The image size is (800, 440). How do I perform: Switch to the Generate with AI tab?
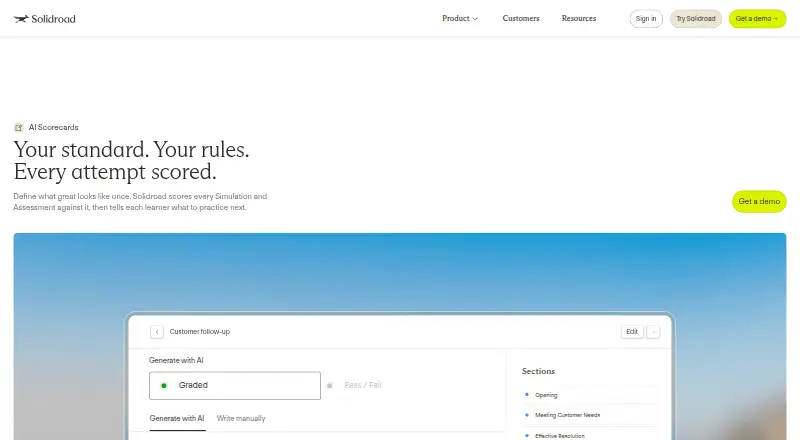(x=177, y=419)
